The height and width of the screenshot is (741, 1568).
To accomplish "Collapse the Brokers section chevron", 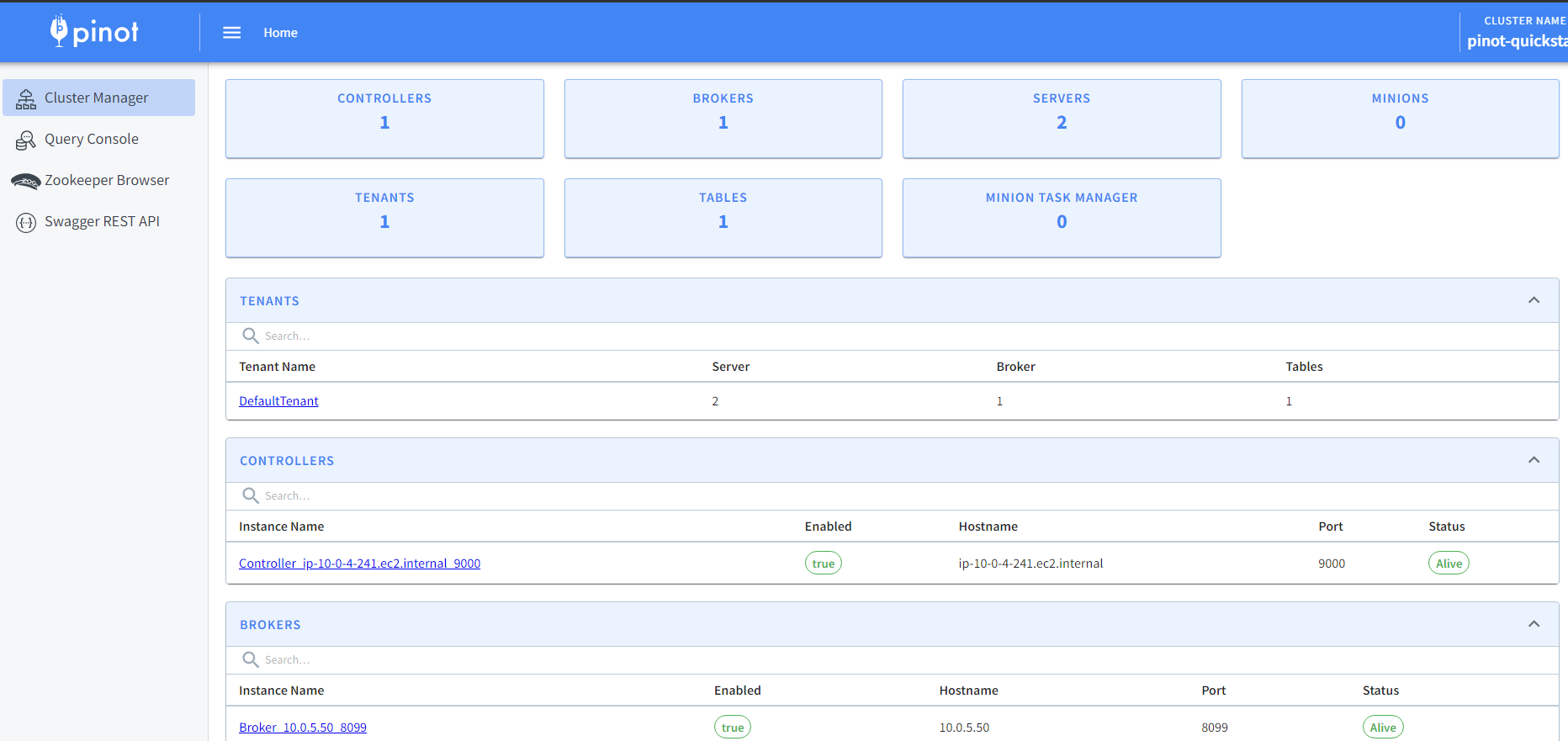I will point(1534,624).
